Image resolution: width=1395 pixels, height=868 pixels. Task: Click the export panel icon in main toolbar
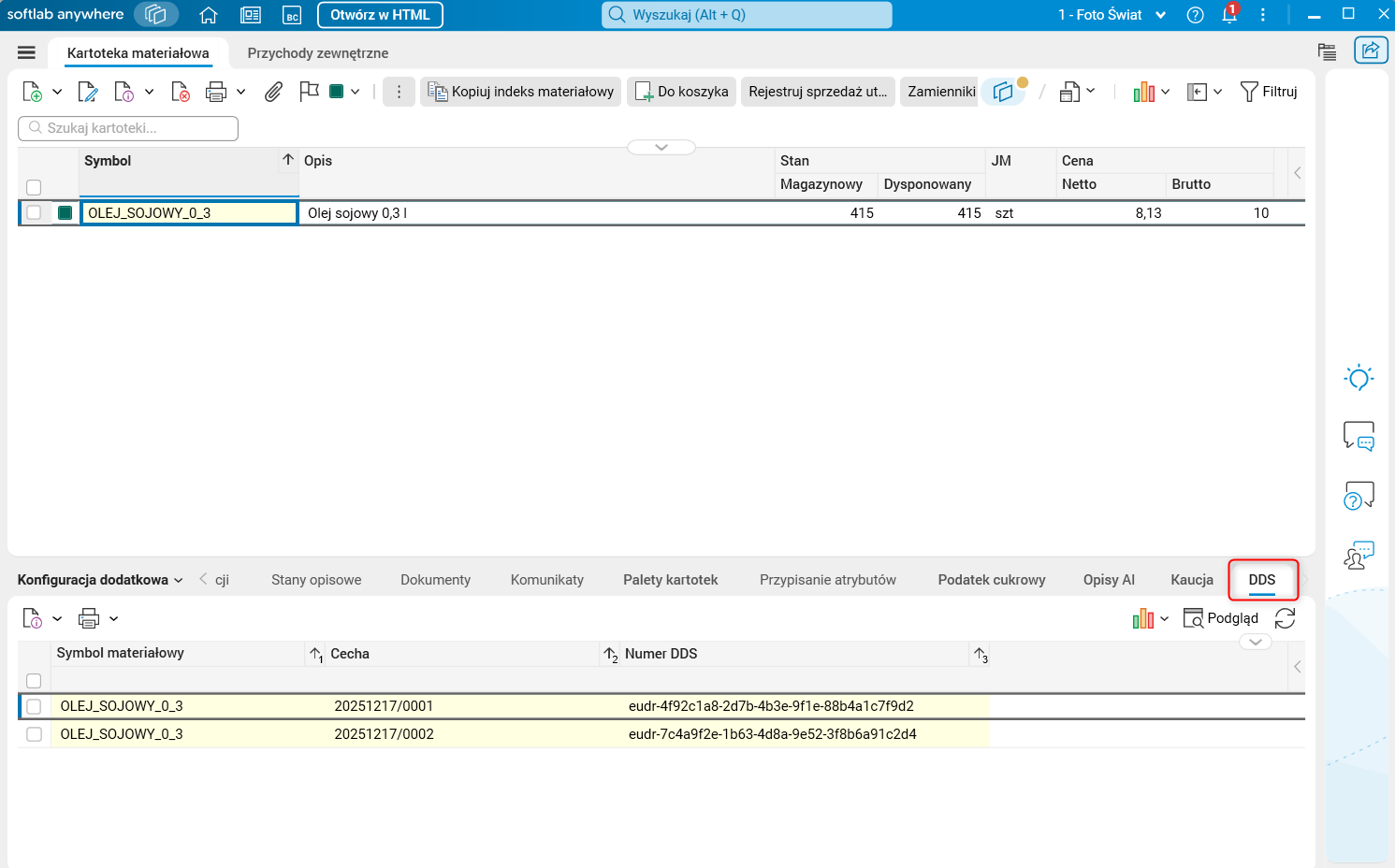[1197, 92]
